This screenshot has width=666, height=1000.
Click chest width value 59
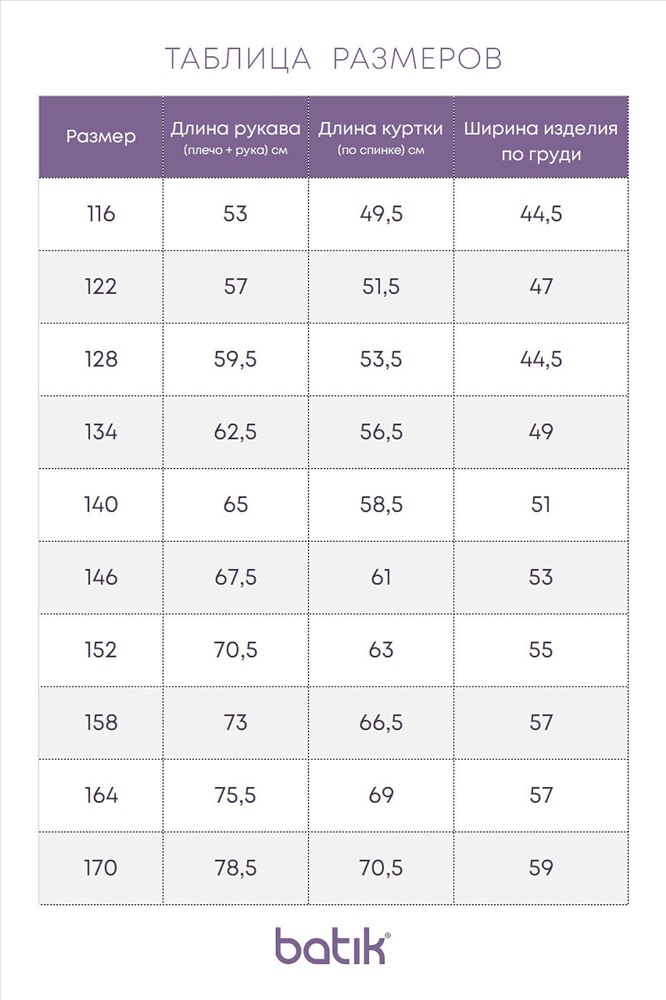tap(541, 868)
